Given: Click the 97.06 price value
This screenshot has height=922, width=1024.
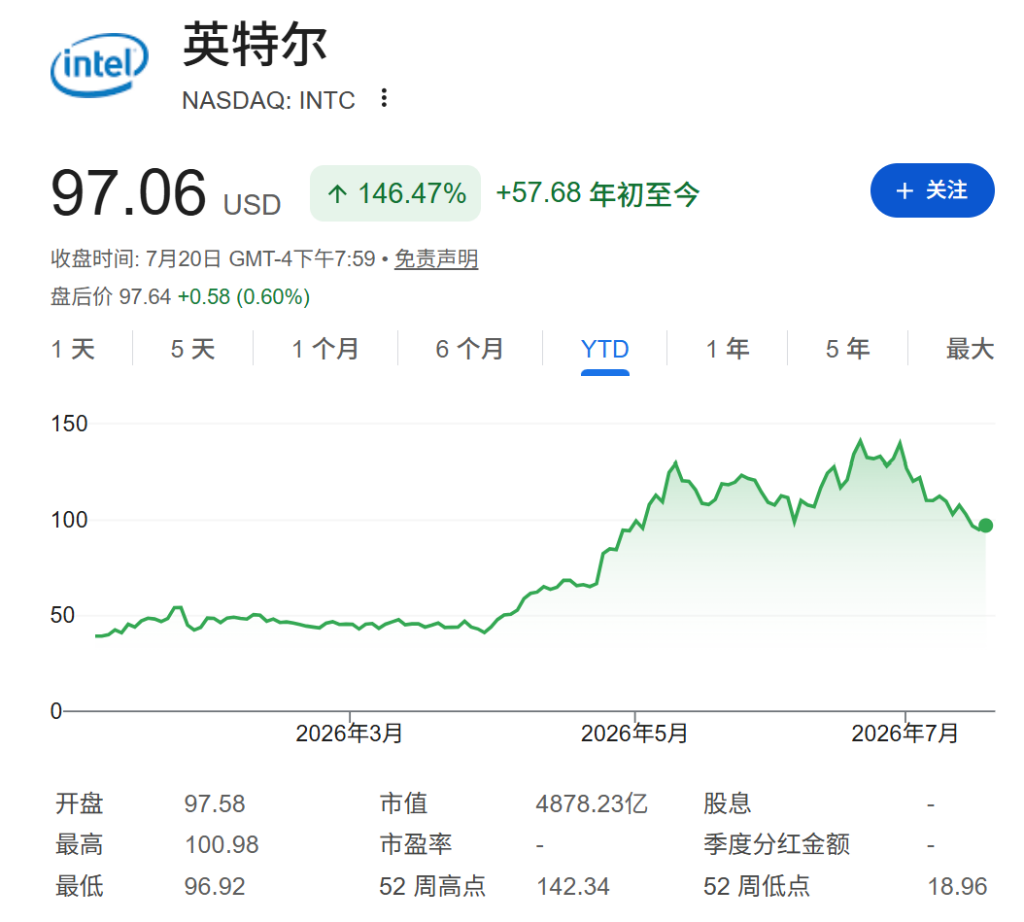Looking at the screenshot, I should (129, 193).
